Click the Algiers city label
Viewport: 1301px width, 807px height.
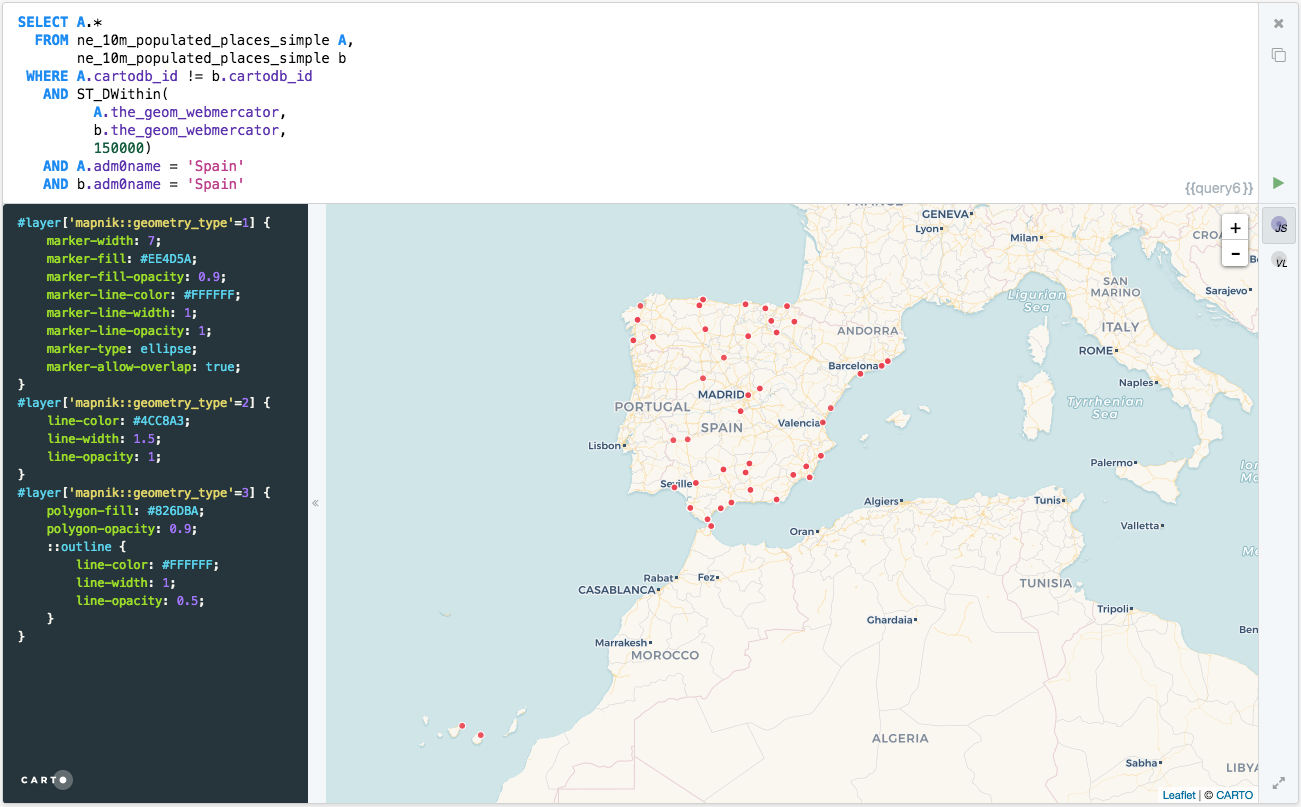point(881,501)
